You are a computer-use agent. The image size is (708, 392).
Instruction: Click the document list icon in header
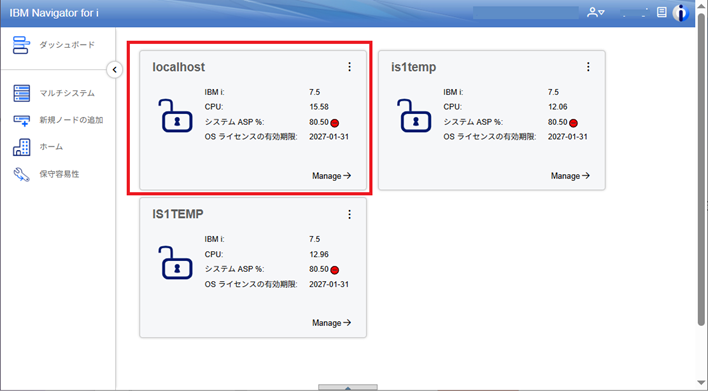pyautogui.click(x=661, y=12)
